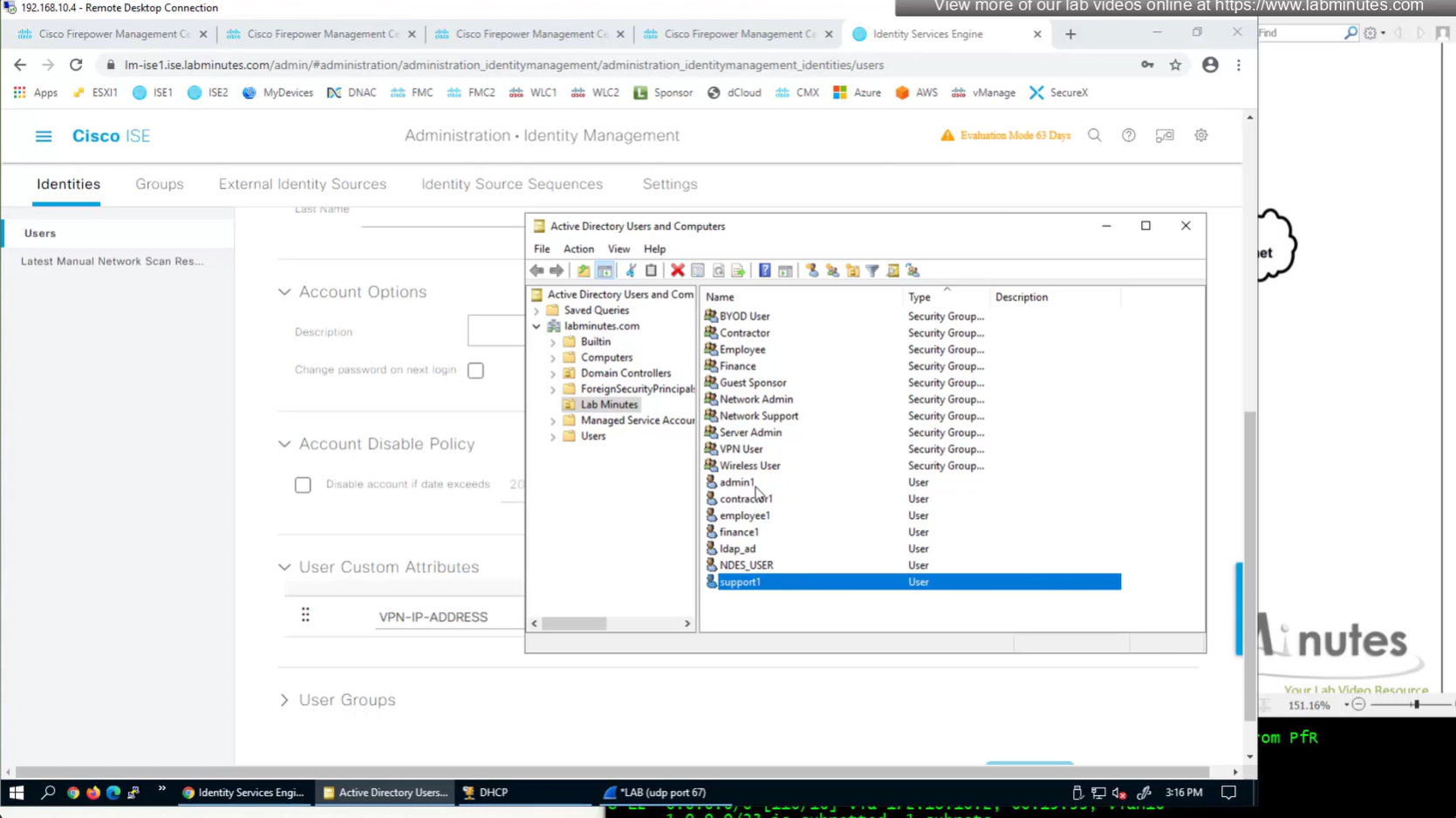Click the Filter funnel icon in AD toolbar
Screen dimensions: 1456x818
[x=872, y=270]
